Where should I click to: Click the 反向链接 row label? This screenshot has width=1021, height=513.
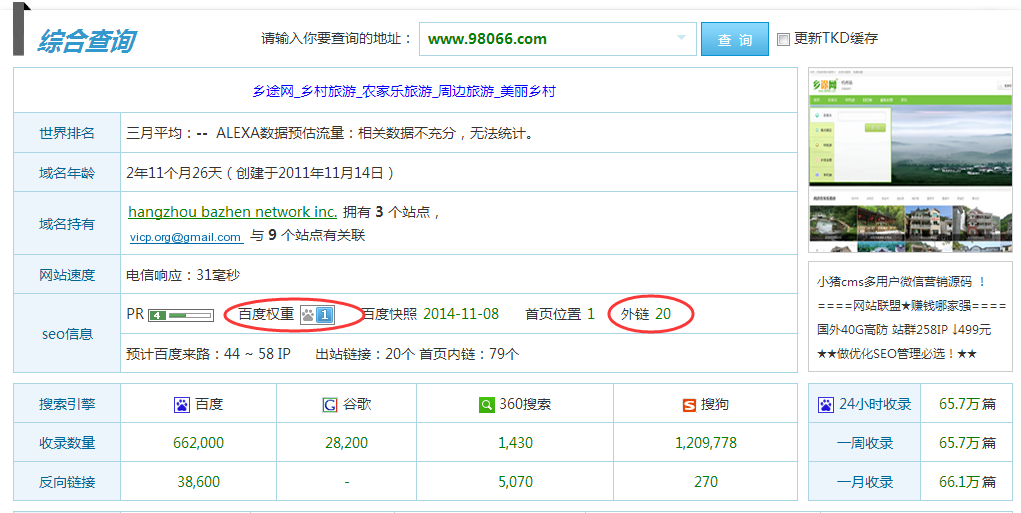(x=67, y=482)
